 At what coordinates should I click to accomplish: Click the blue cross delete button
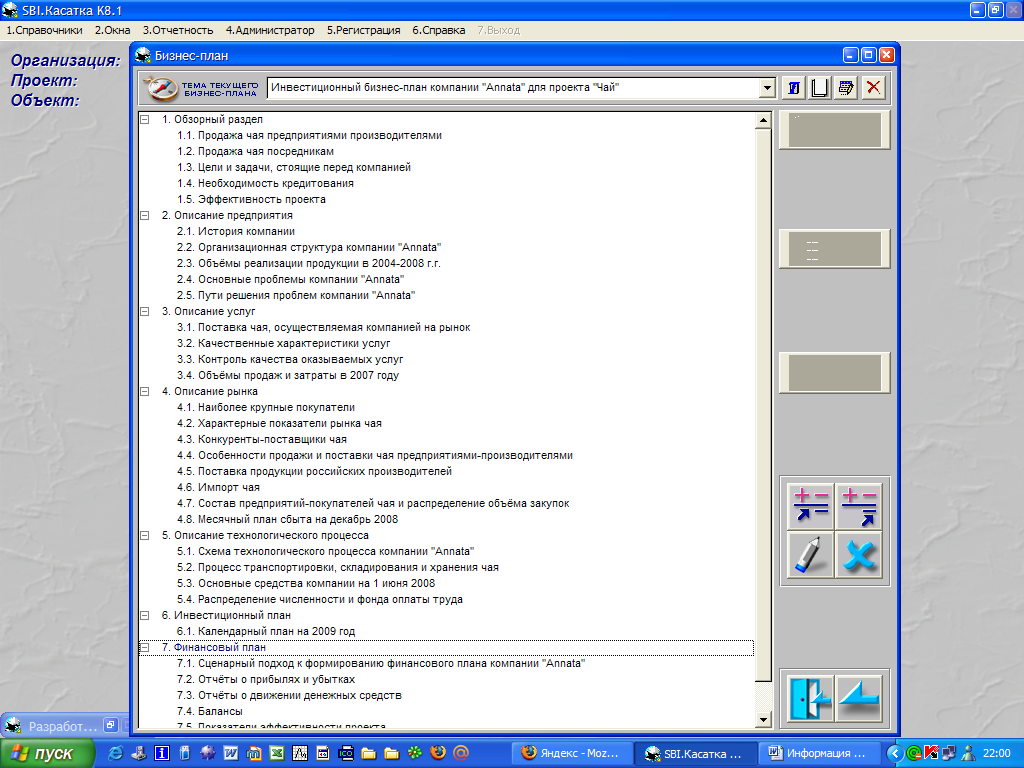(859, 555)
